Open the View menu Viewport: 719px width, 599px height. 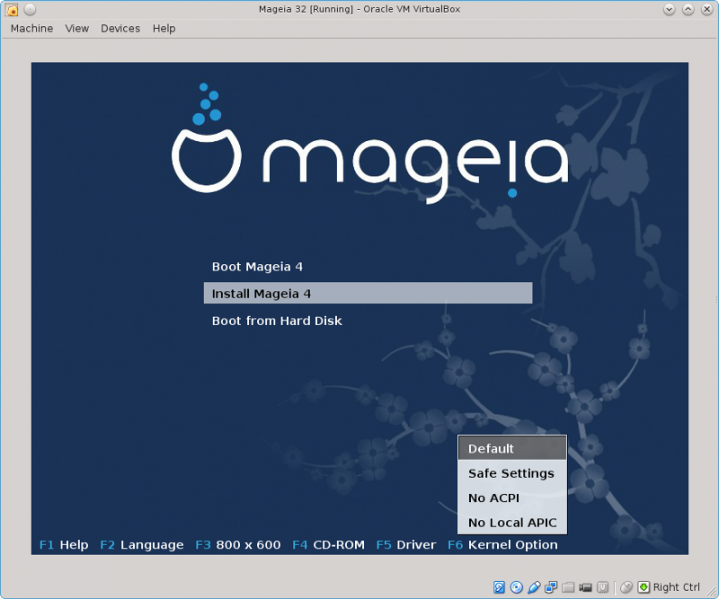[x=77, y=28]
